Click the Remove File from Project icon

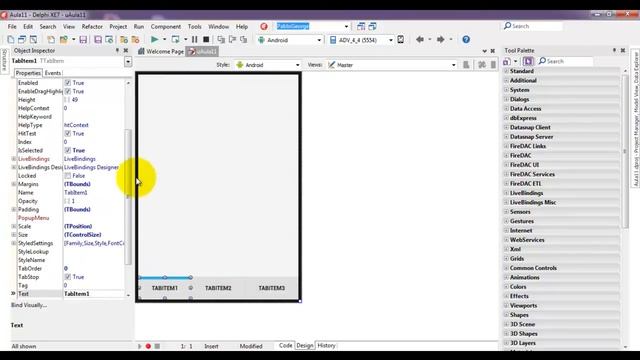[x=136, y=40]
